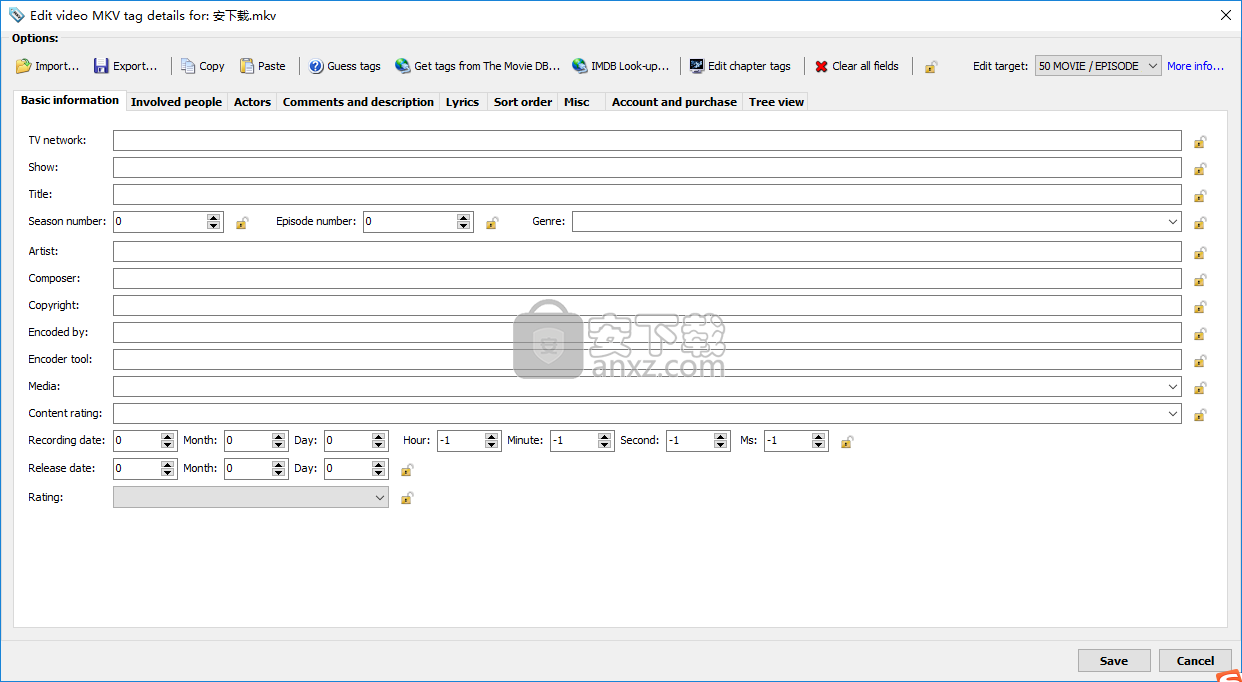Toggle lock icon for Episode number

click(x=492, y=223)
